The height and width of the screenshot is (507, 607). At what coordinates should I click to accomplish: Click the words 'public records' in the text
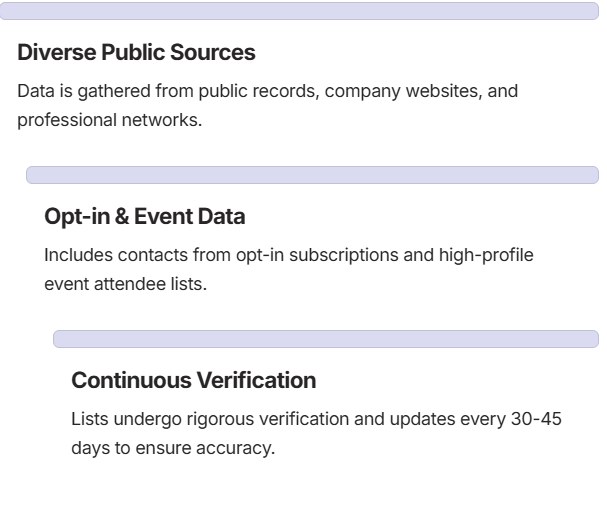pyautogui.click(x=259, y=92)
